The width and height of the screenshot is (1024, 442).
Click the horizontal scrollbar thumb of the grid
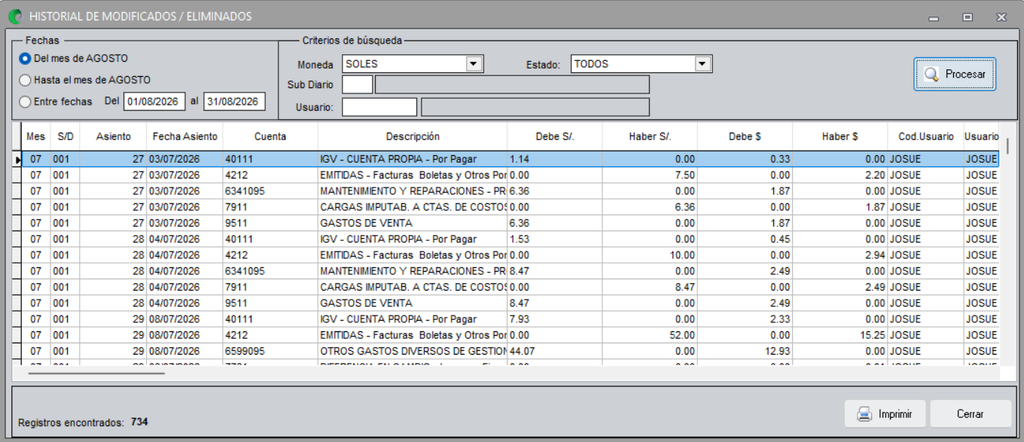click(x=97, y=374)
